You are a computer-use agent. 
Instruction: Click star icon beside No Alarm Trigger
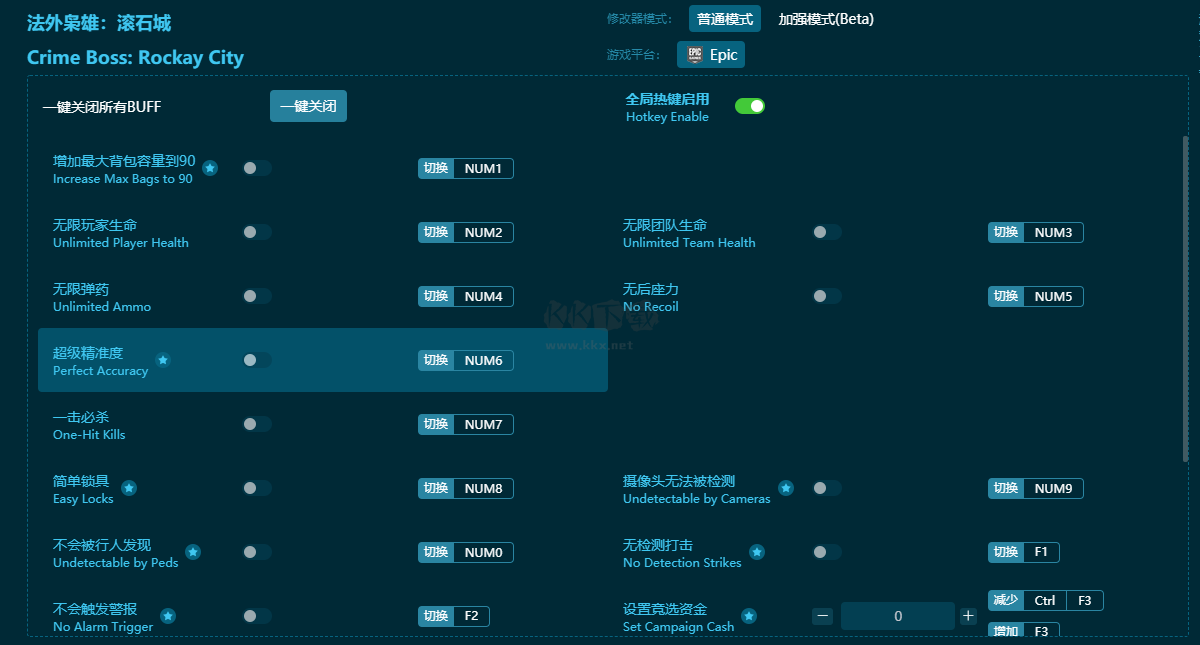(168, 616)
